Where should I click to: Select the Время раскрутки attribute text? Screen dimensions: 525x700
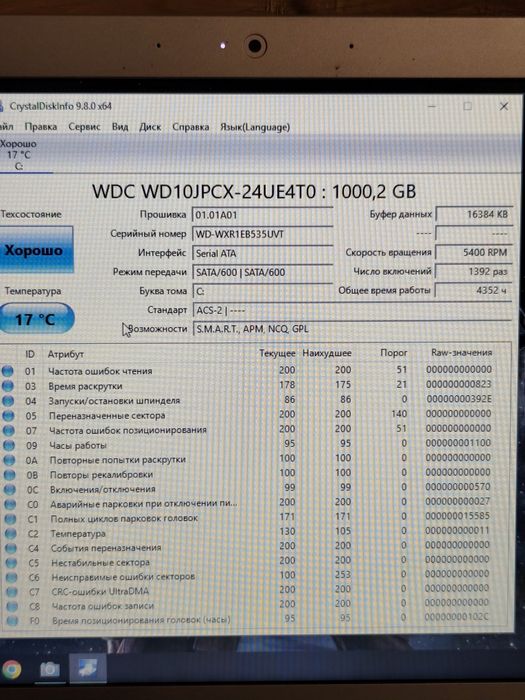(85, 386)
